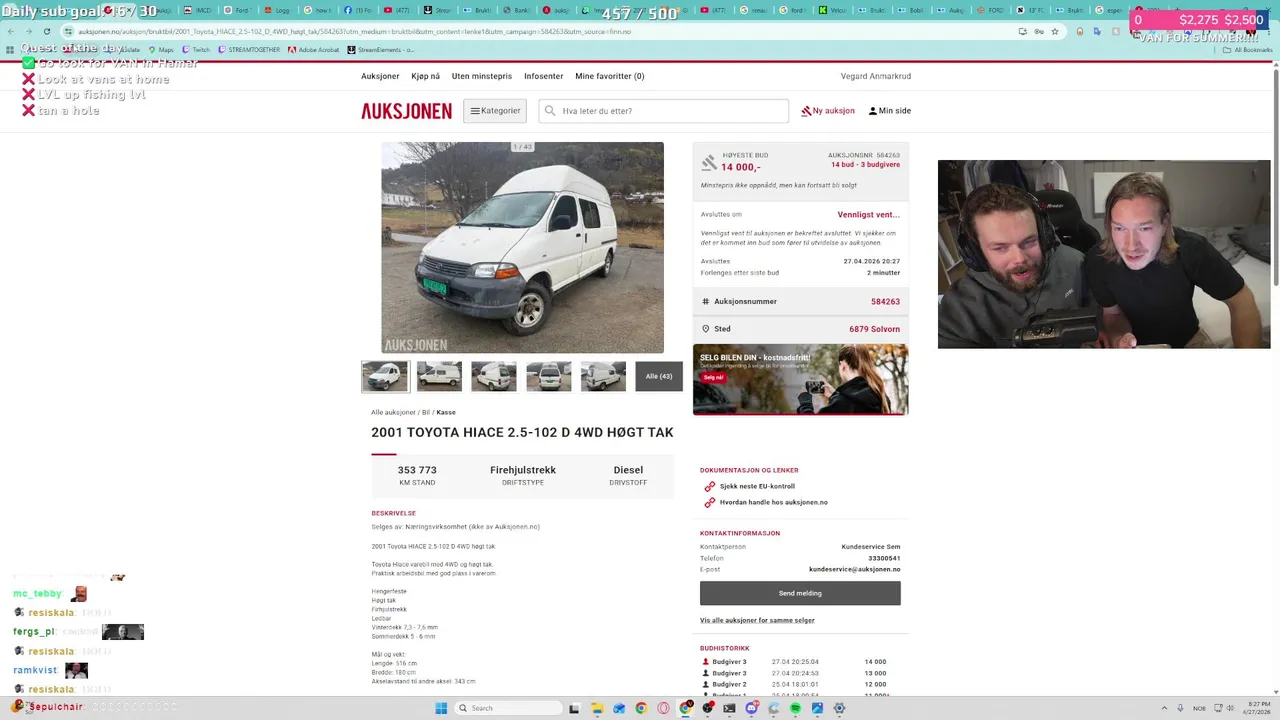
Task: Select the second van thumbnail
Action: 439,376
